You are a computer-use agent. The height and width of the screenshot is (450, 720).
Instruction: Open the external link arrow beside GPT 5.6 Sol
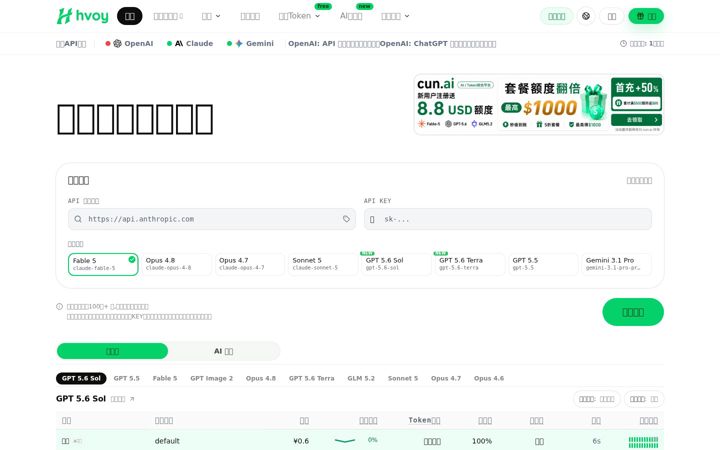pos(132,399)
